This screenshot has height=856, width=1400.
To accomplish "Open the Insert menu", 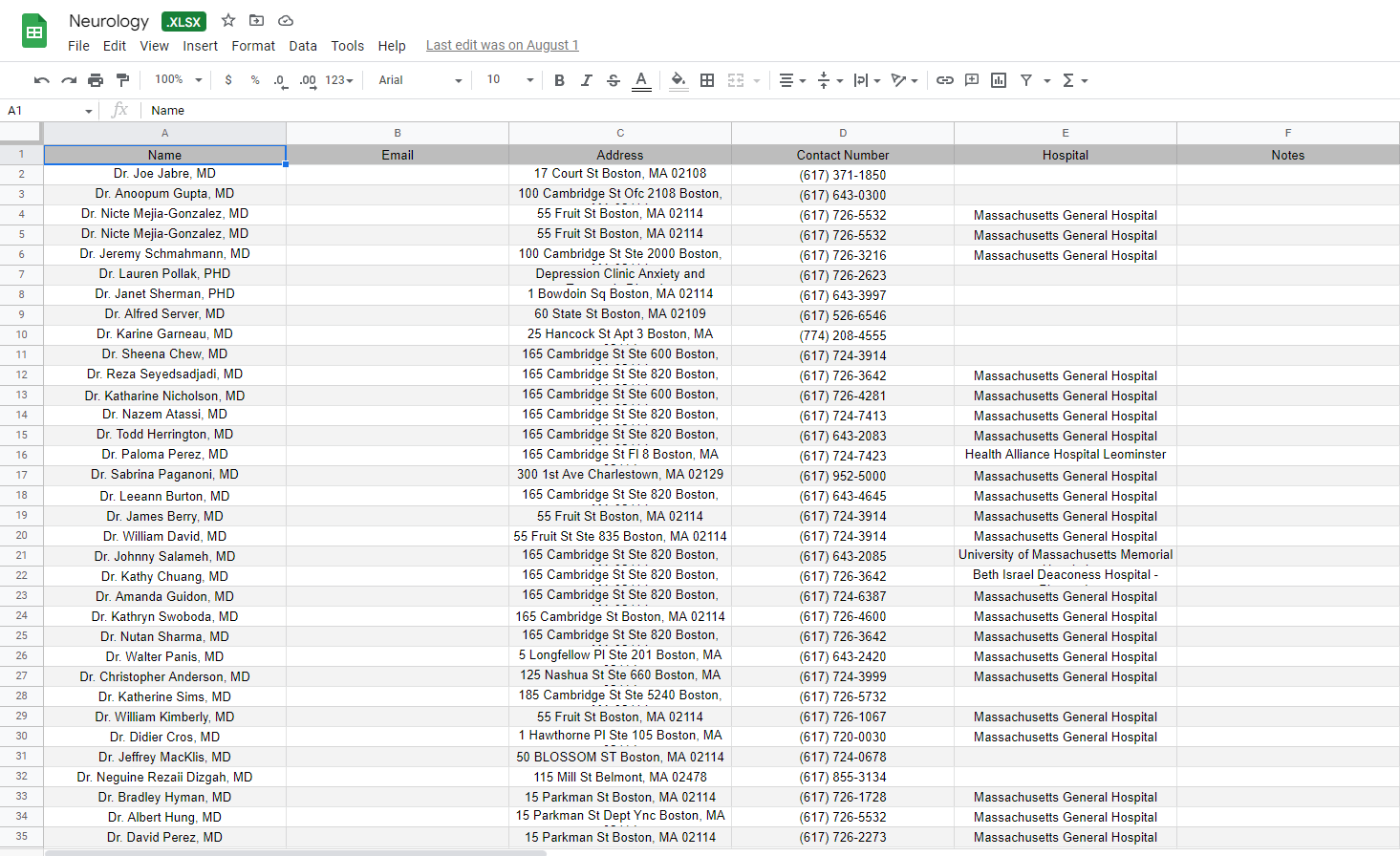I will 200,46.
